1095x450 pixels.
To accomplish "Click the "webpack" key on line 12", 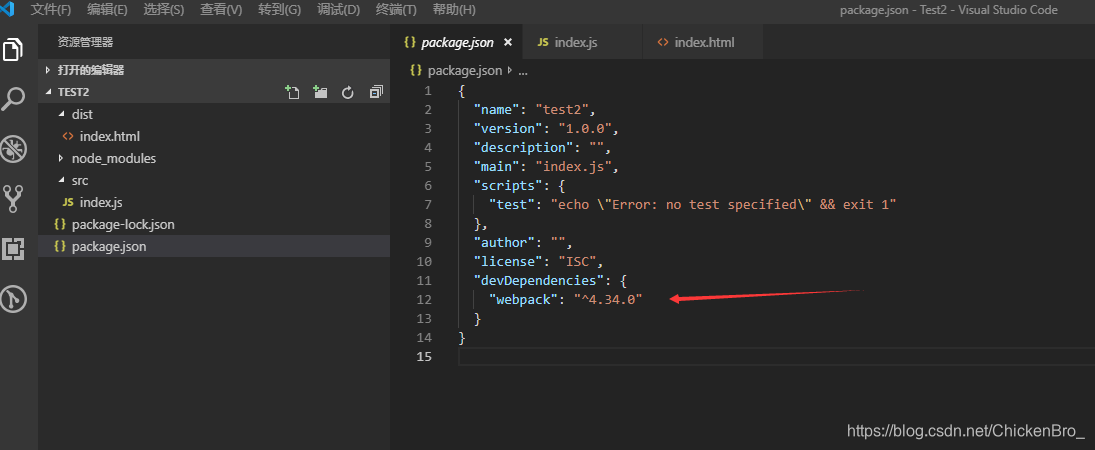I will tap(522, 299).
